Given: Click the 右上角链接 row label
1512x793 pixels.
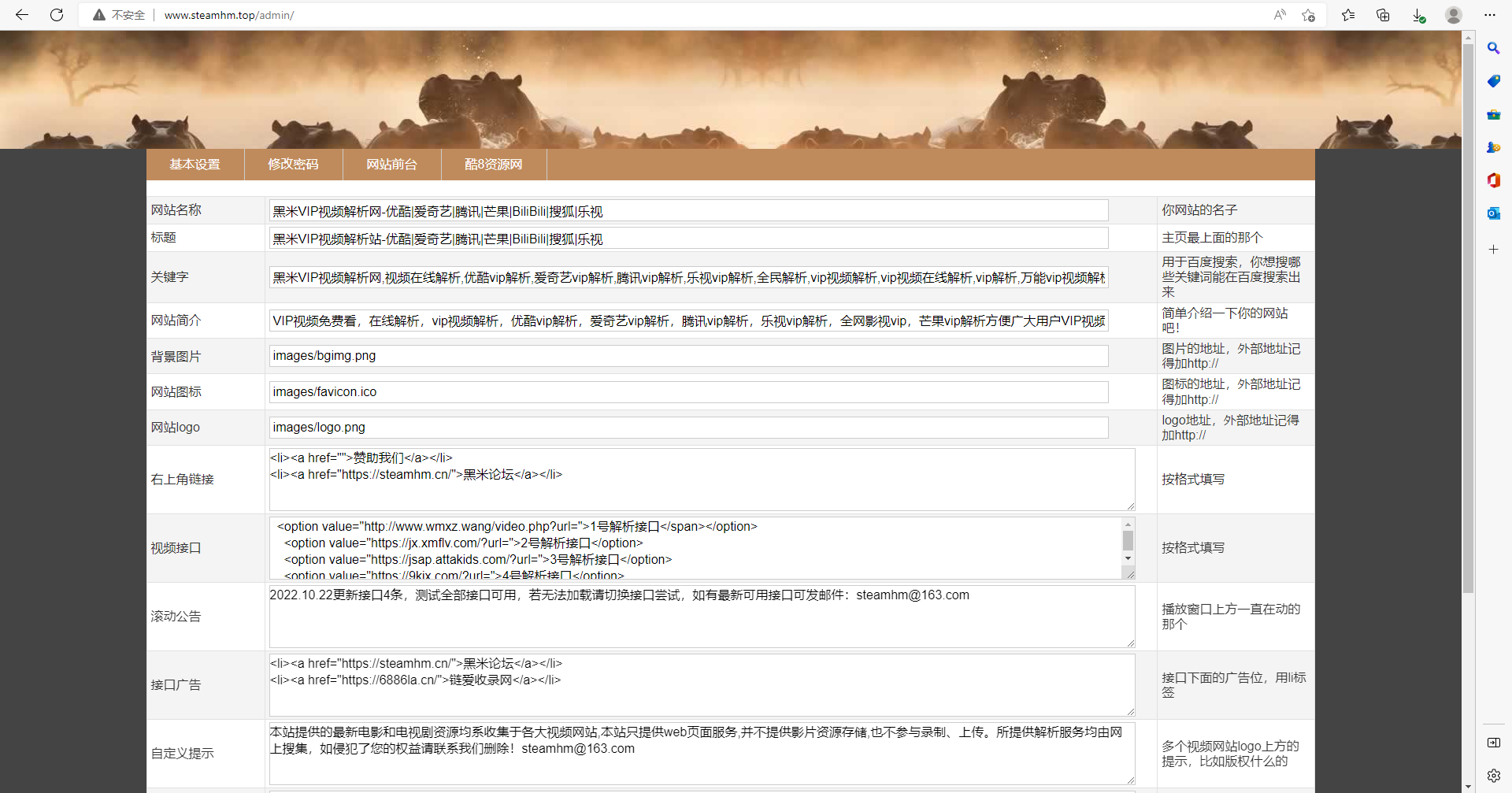Looking at the screenshot, I should tap(183, 480).
